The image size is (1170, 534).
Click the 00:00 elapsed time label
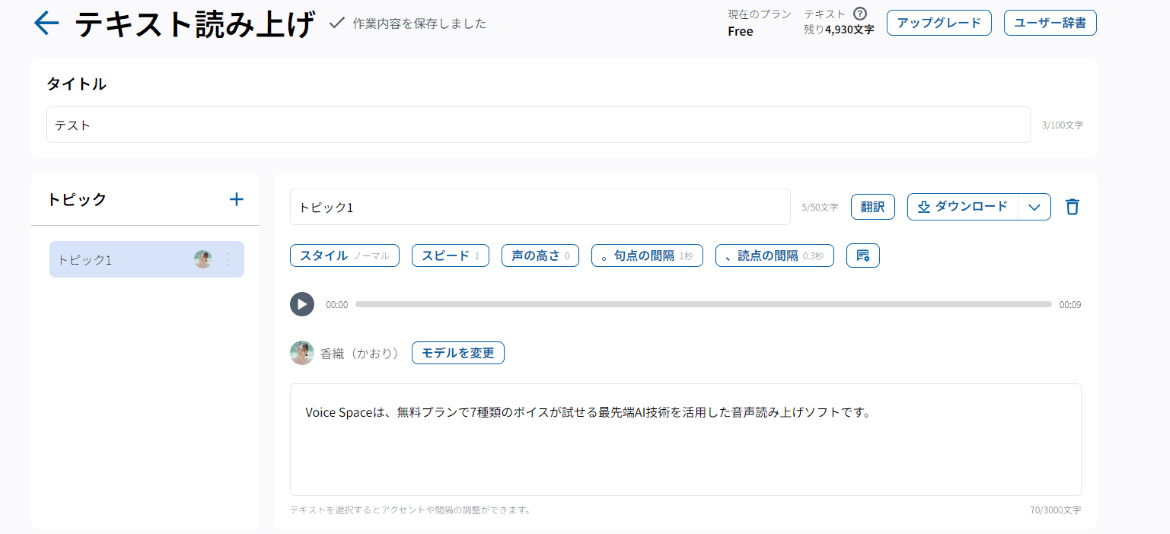337,304
